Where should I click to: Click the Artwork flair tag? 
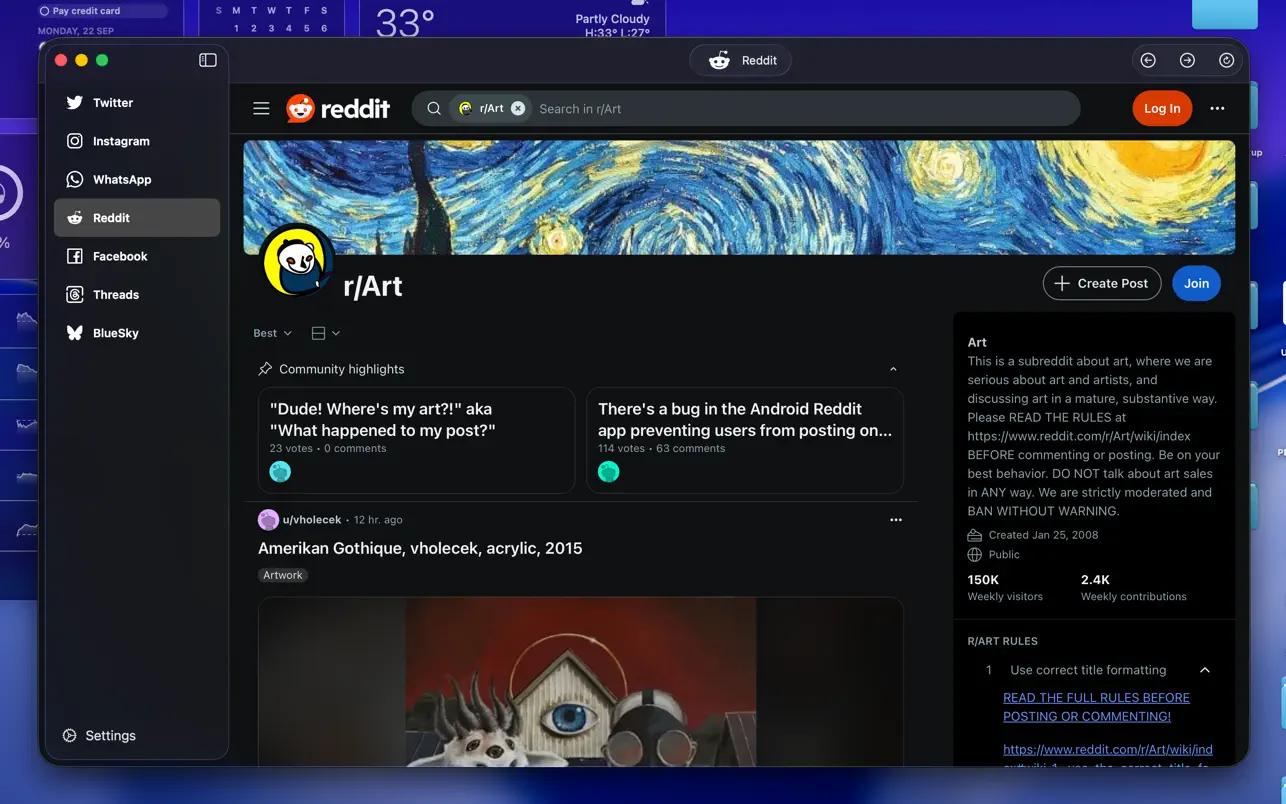coord(283,575)
